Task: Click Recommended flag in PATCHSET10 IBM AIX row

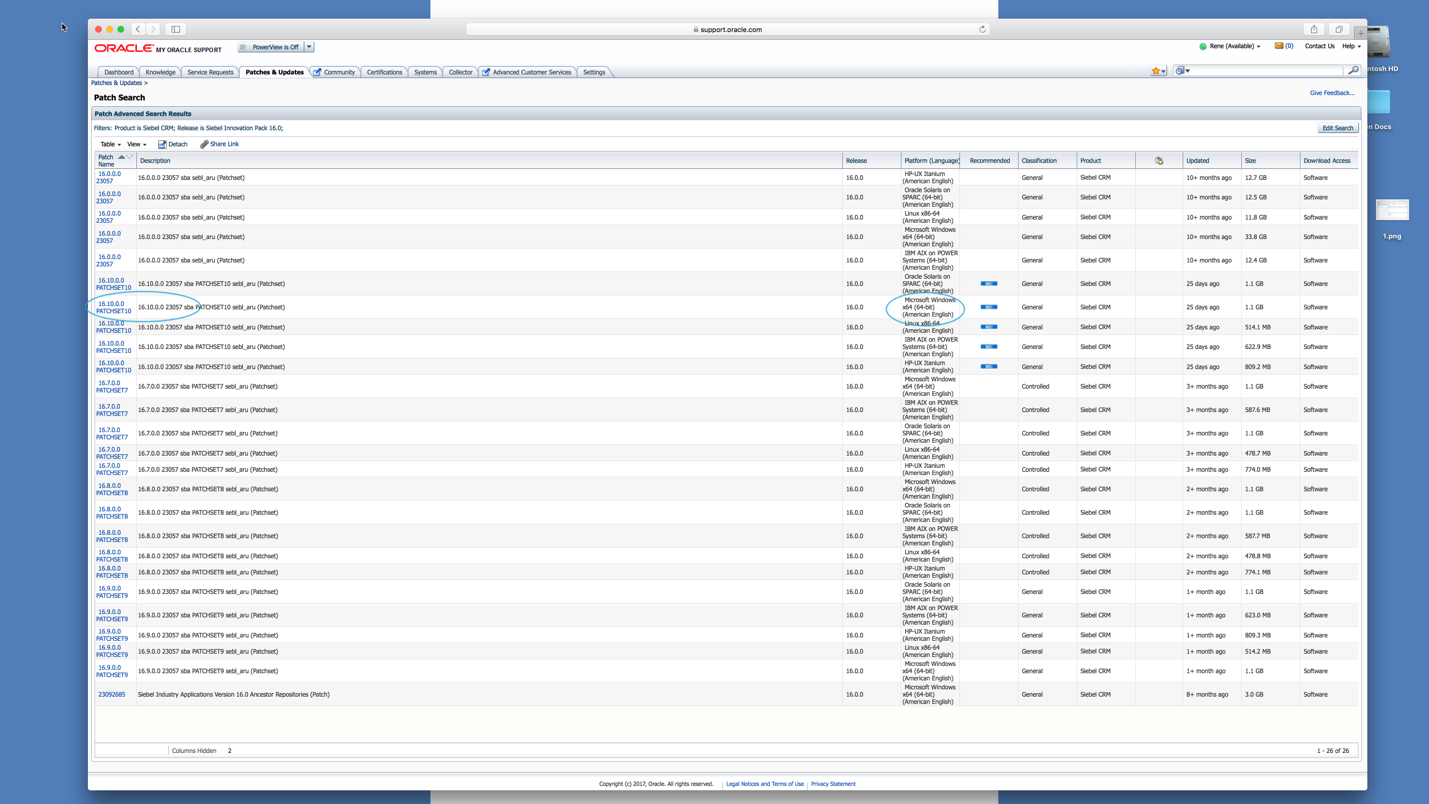Action: click(x=989, y=347)
